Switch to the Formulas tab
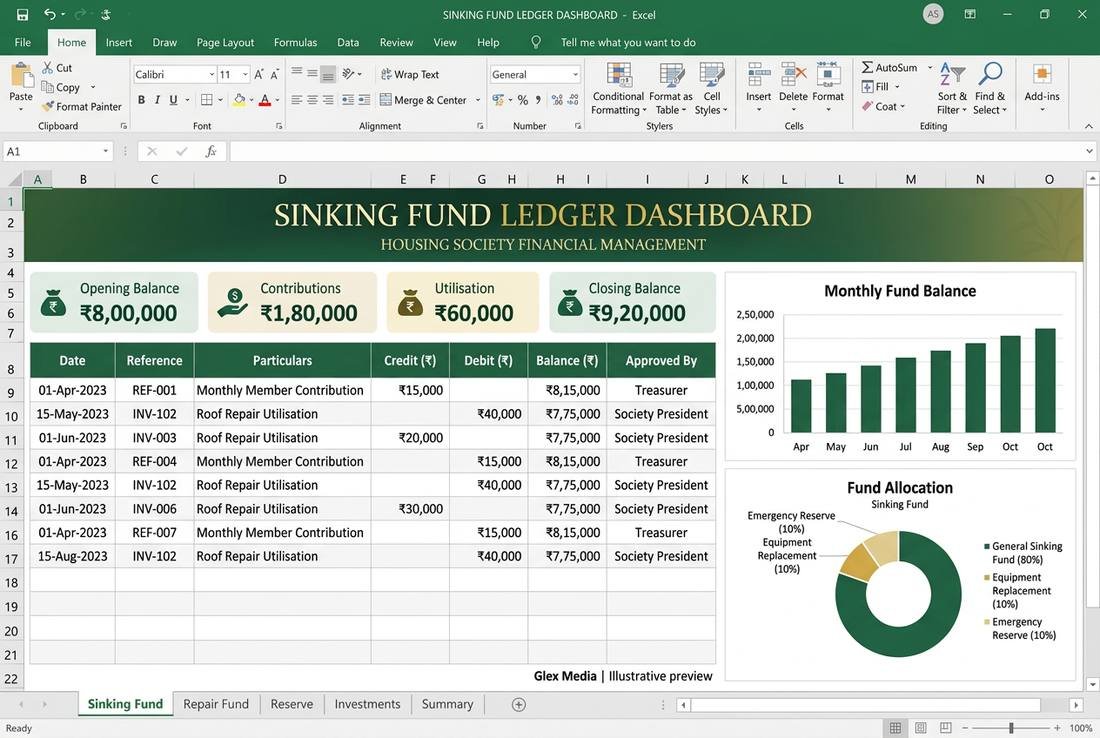This screenshot has width=1100, height=738. point(295,42)
